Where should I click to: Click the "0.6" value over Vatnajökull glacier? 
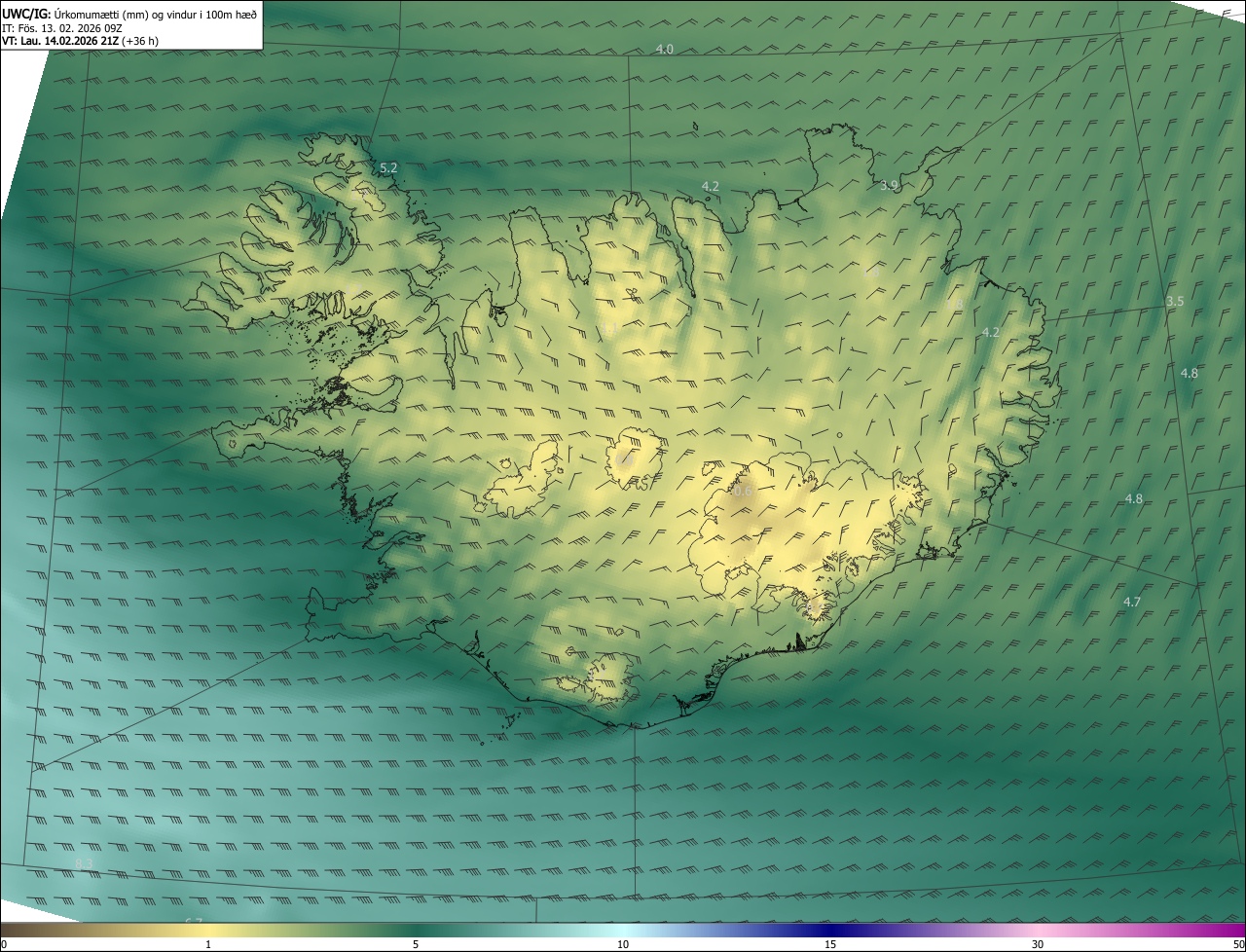pos(742,492)
